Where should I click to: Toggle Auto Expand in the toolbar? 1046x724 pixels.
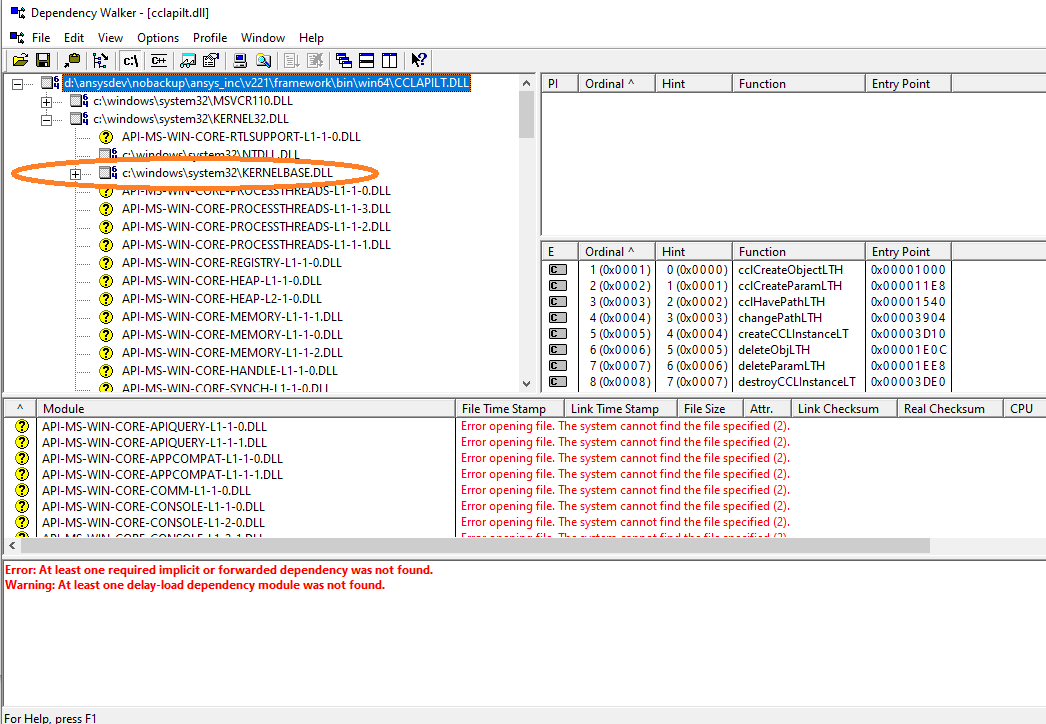coord(100,61)
